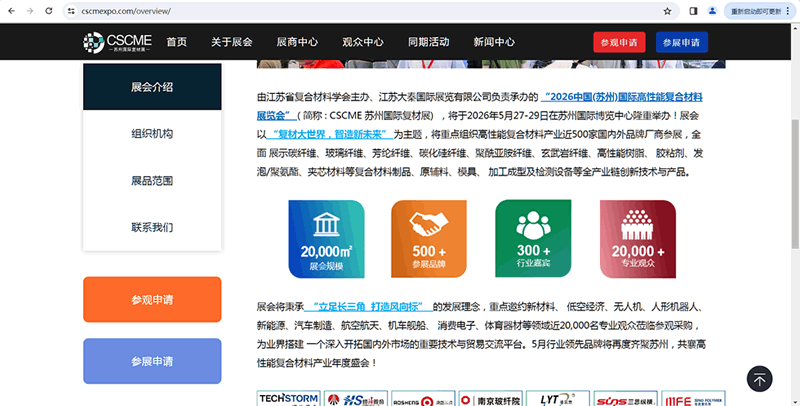
Task: Open the browser side panel icon
Action: pyautogui.click(x=693, y=11)
